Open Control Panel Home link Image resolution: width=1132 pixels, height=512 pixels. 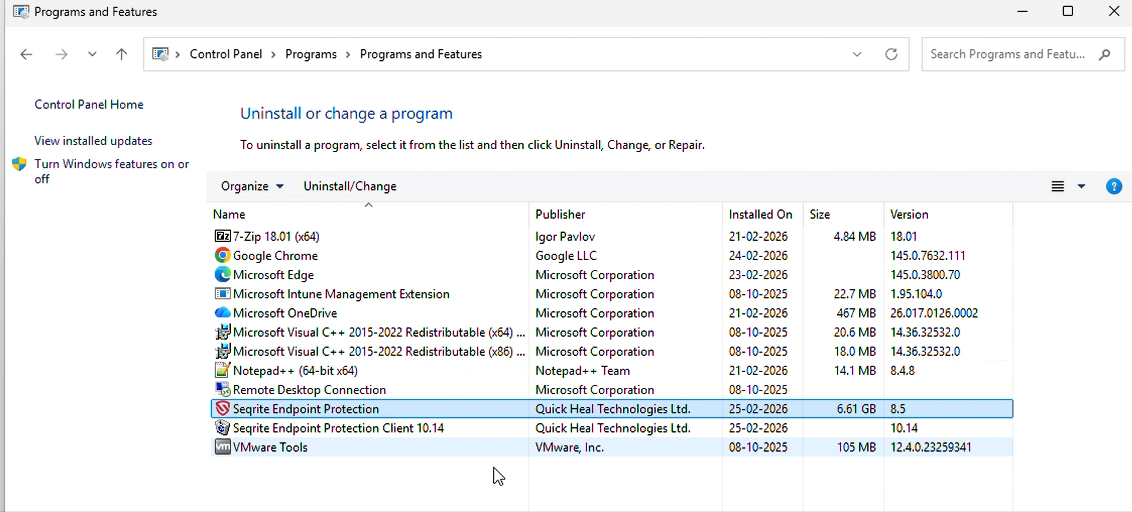89,105
